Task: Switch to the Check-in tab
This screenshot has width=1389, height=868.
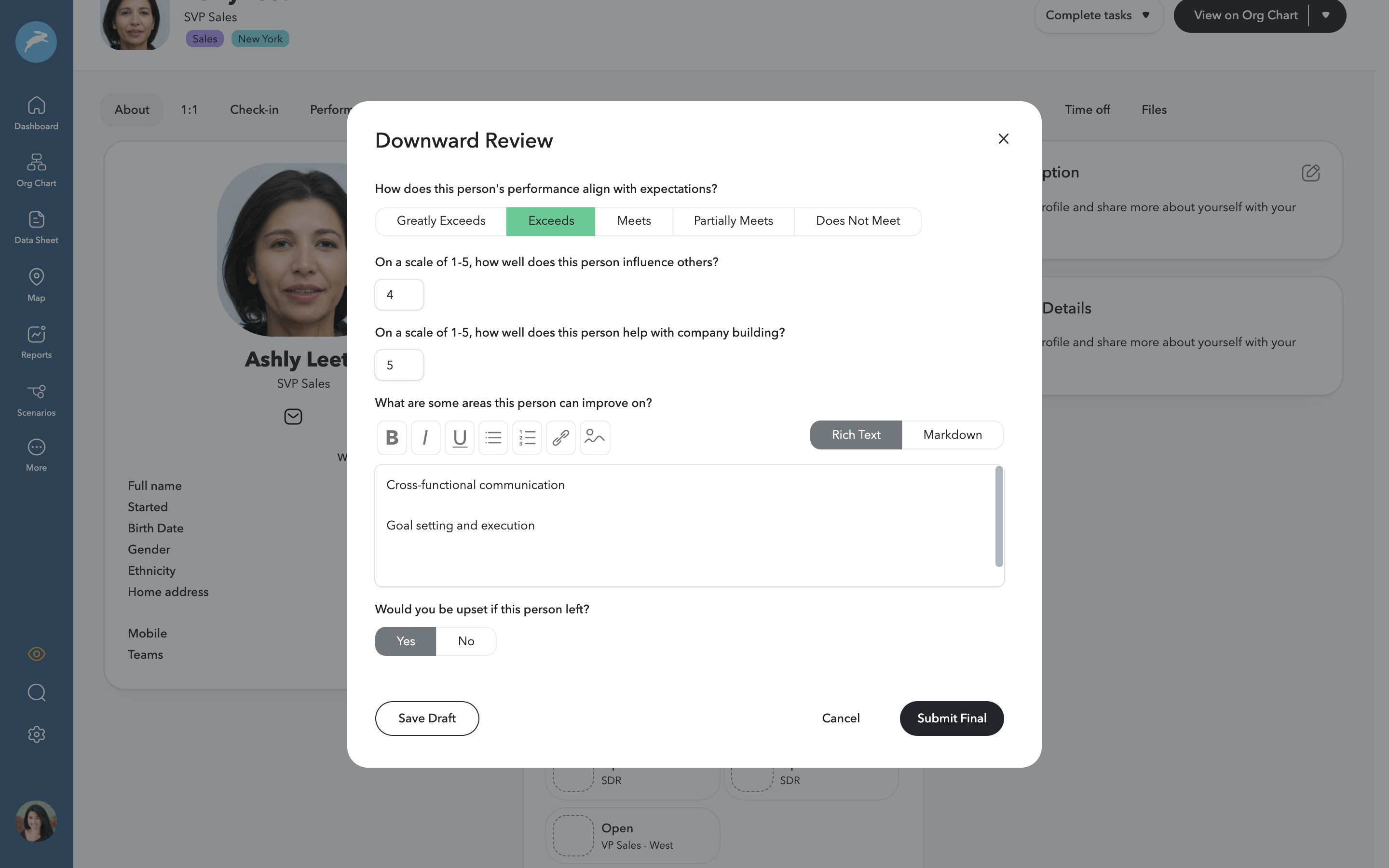Action: pyautogui.click(x=254, y=109)
